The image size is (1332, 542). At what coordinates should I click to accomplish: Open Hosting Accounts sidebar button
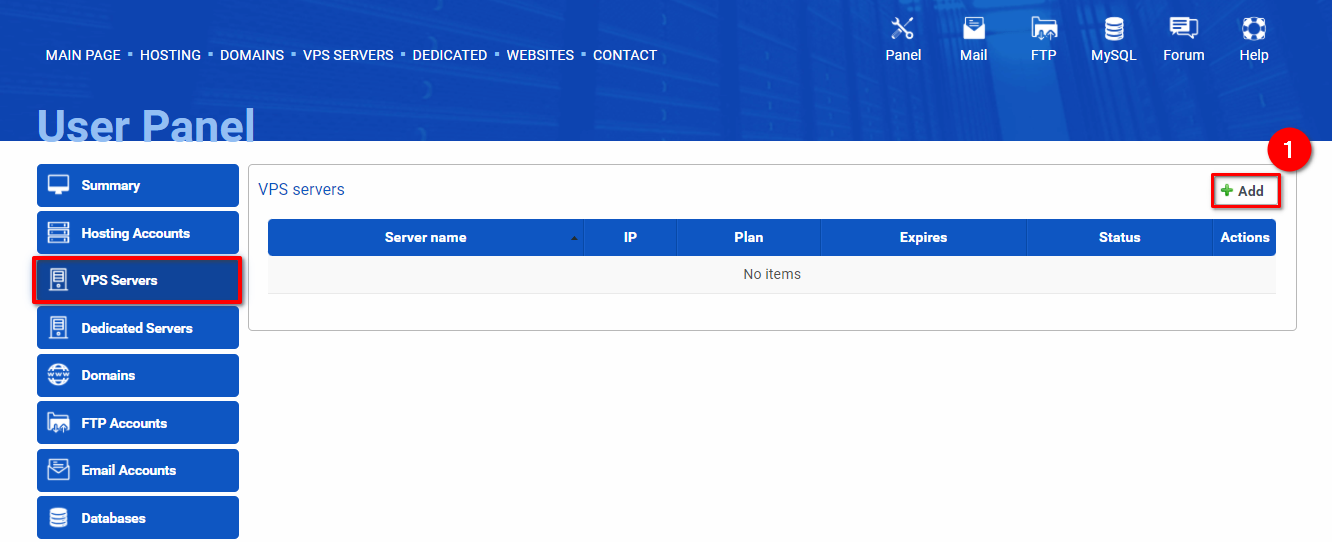138,232
